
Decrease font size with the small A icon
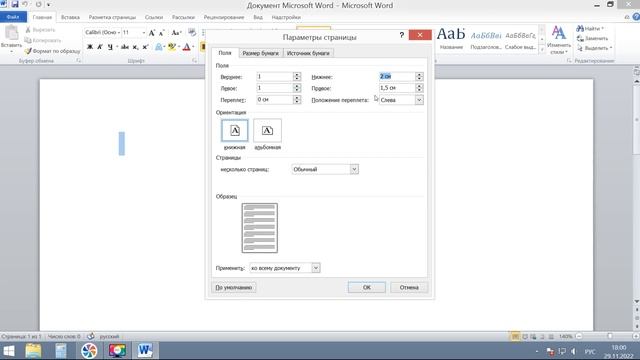[161, 33]
